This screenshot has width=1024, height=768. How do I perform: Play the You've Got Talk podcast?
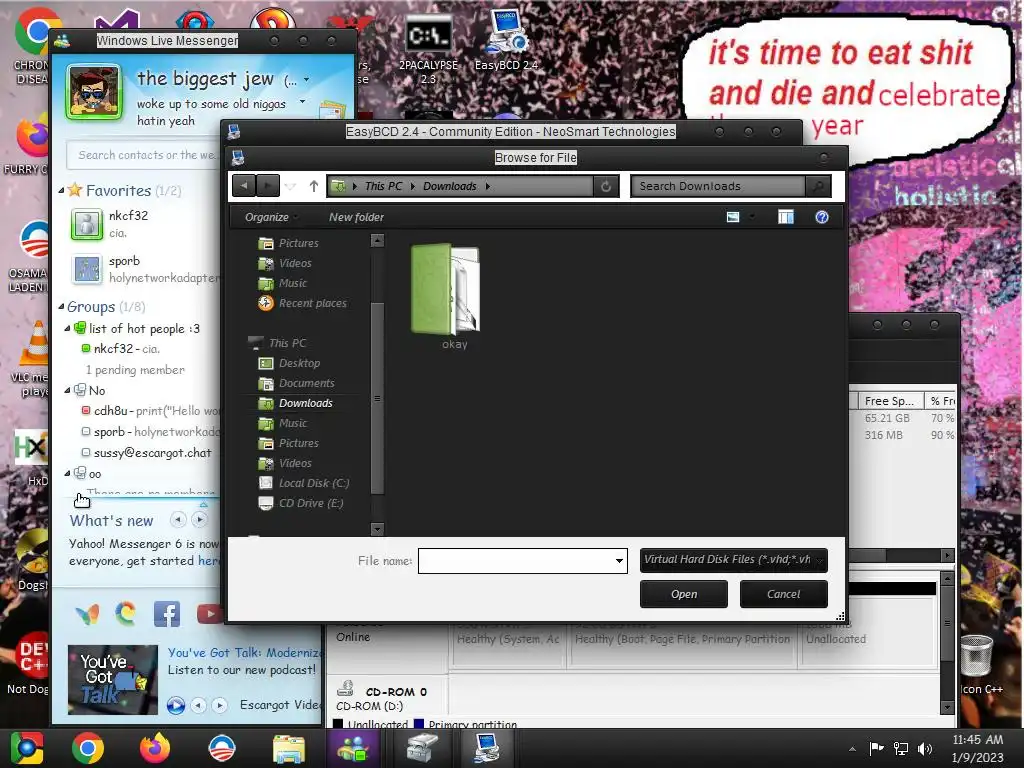click(x=176, y=705)
